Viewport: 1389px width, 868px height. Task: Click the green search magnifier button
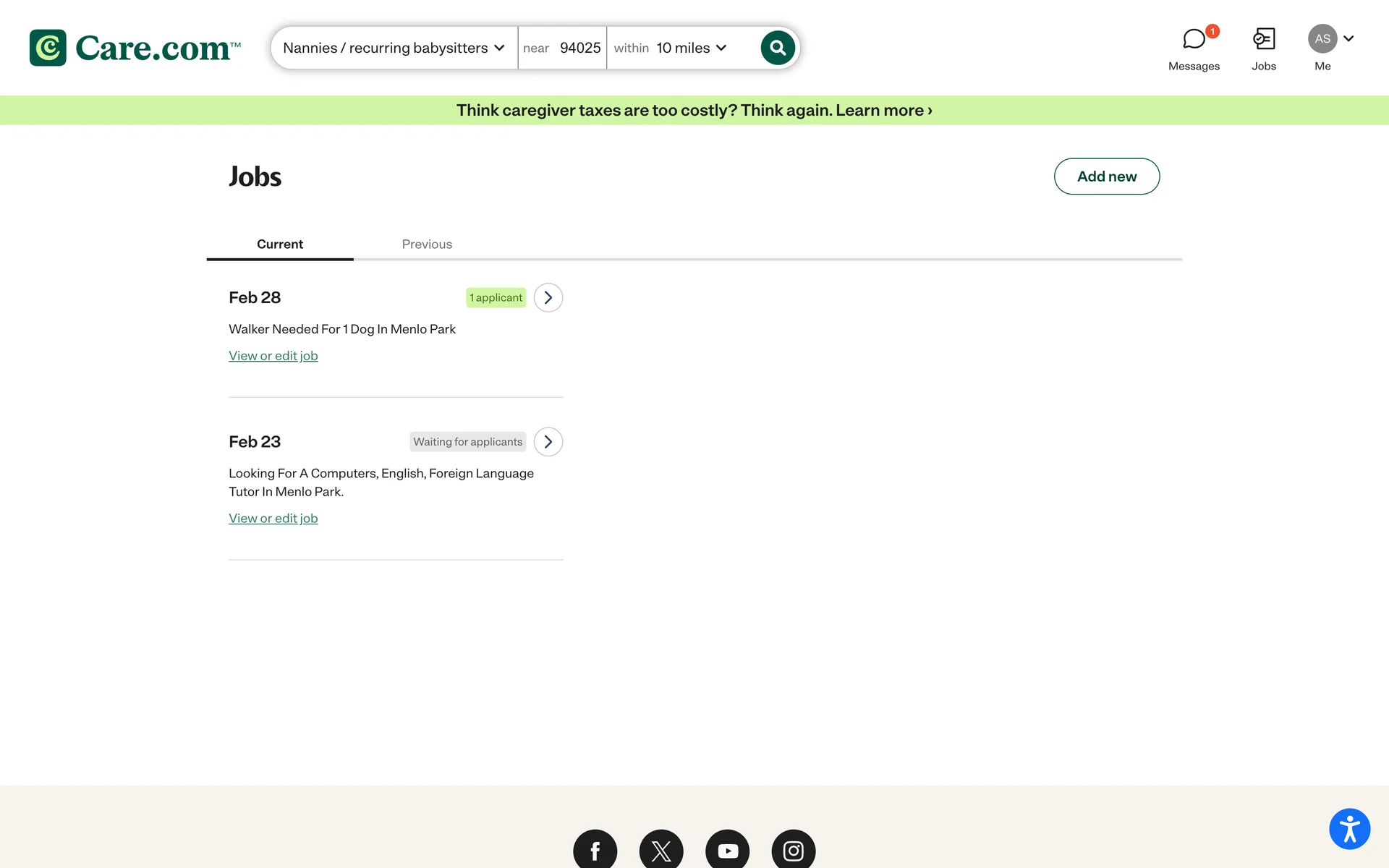click(x=778, y=48)
